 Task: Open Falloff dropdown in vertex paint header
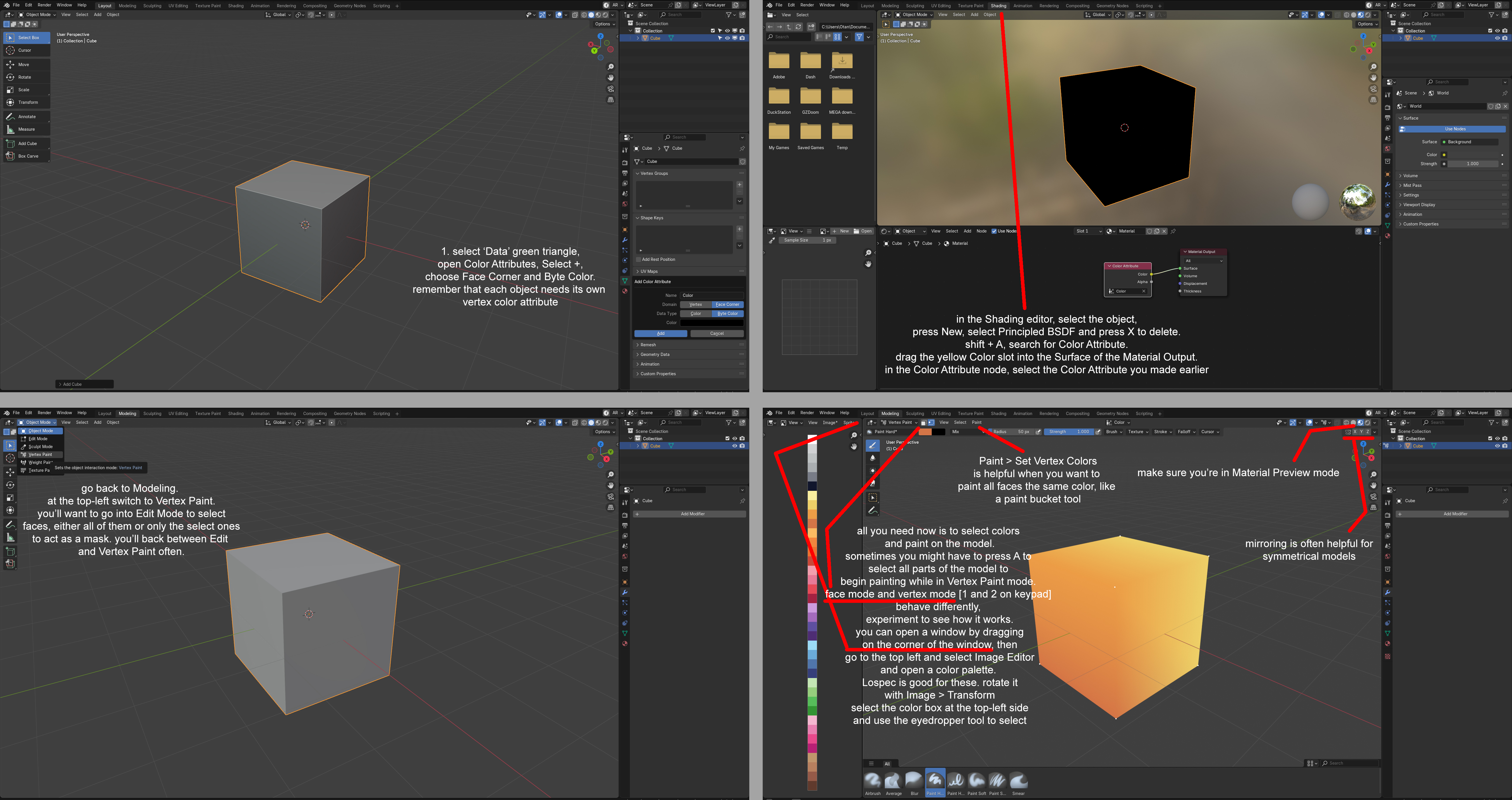coord(1187,432)
